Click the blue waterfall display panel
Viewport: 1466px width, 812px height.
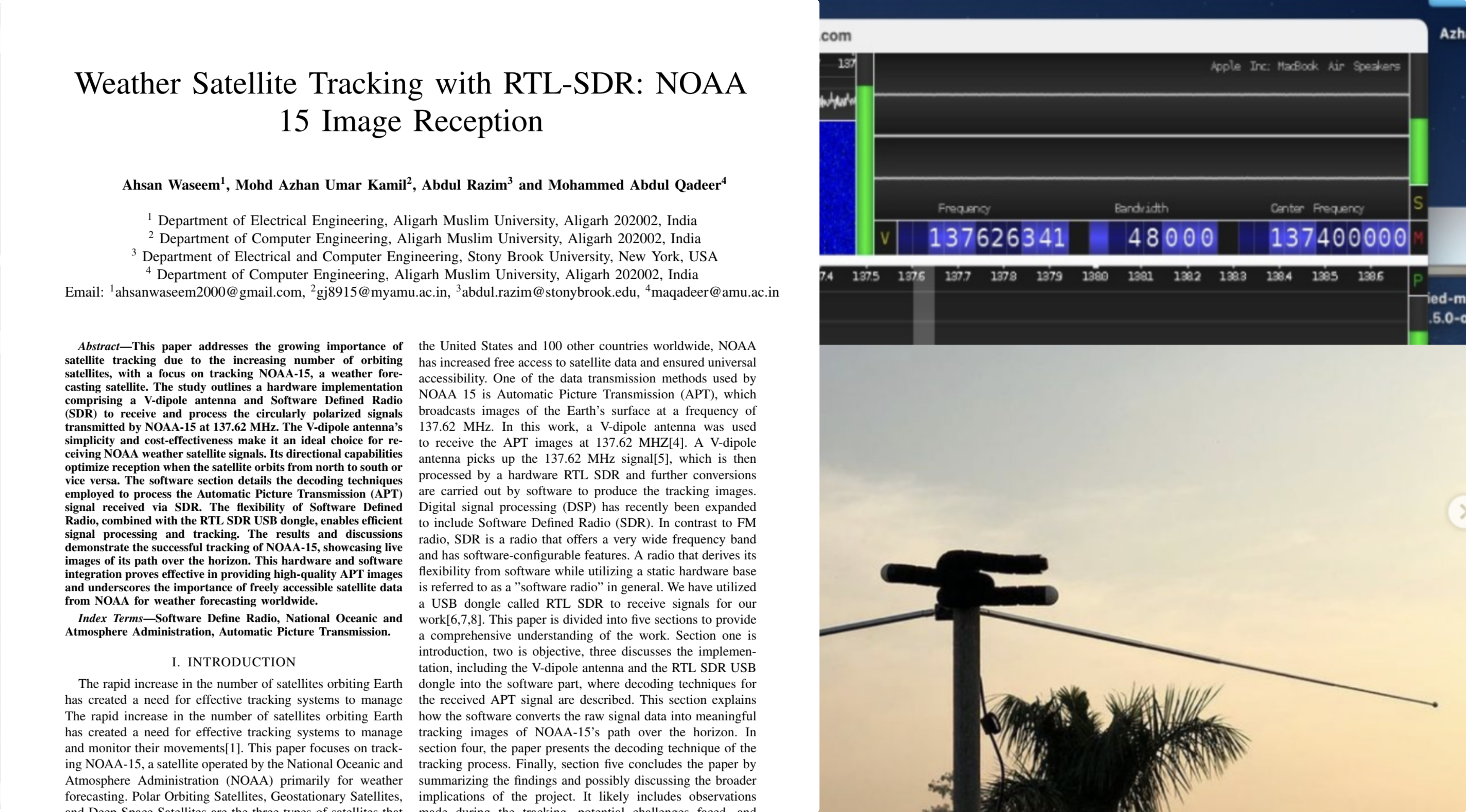pyautogui.click(x=837, y=188)
